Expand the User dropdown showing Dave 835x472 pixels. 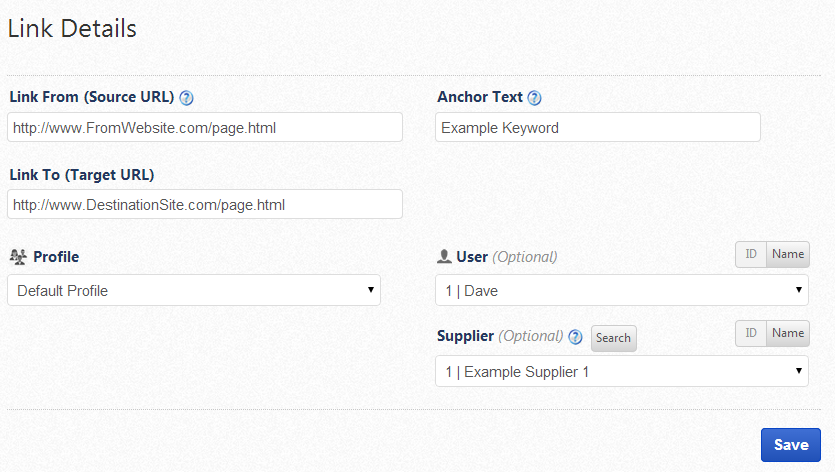click(622, 290)
